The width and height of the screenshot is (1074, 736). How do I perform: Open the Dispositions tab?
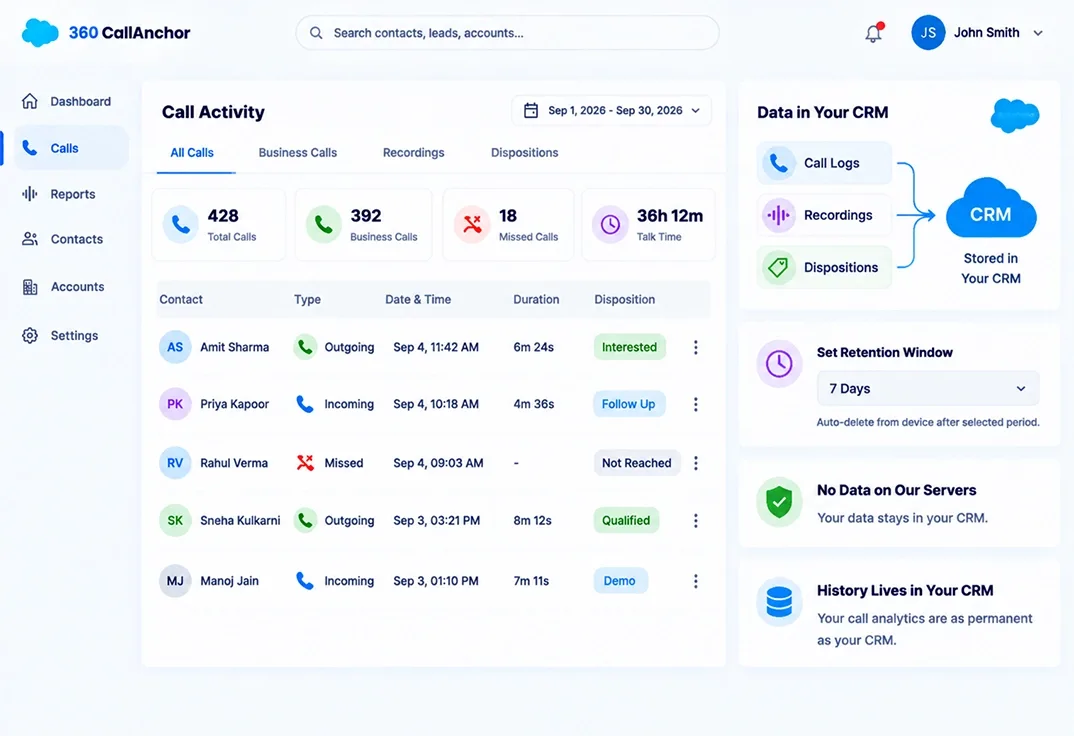525,153
